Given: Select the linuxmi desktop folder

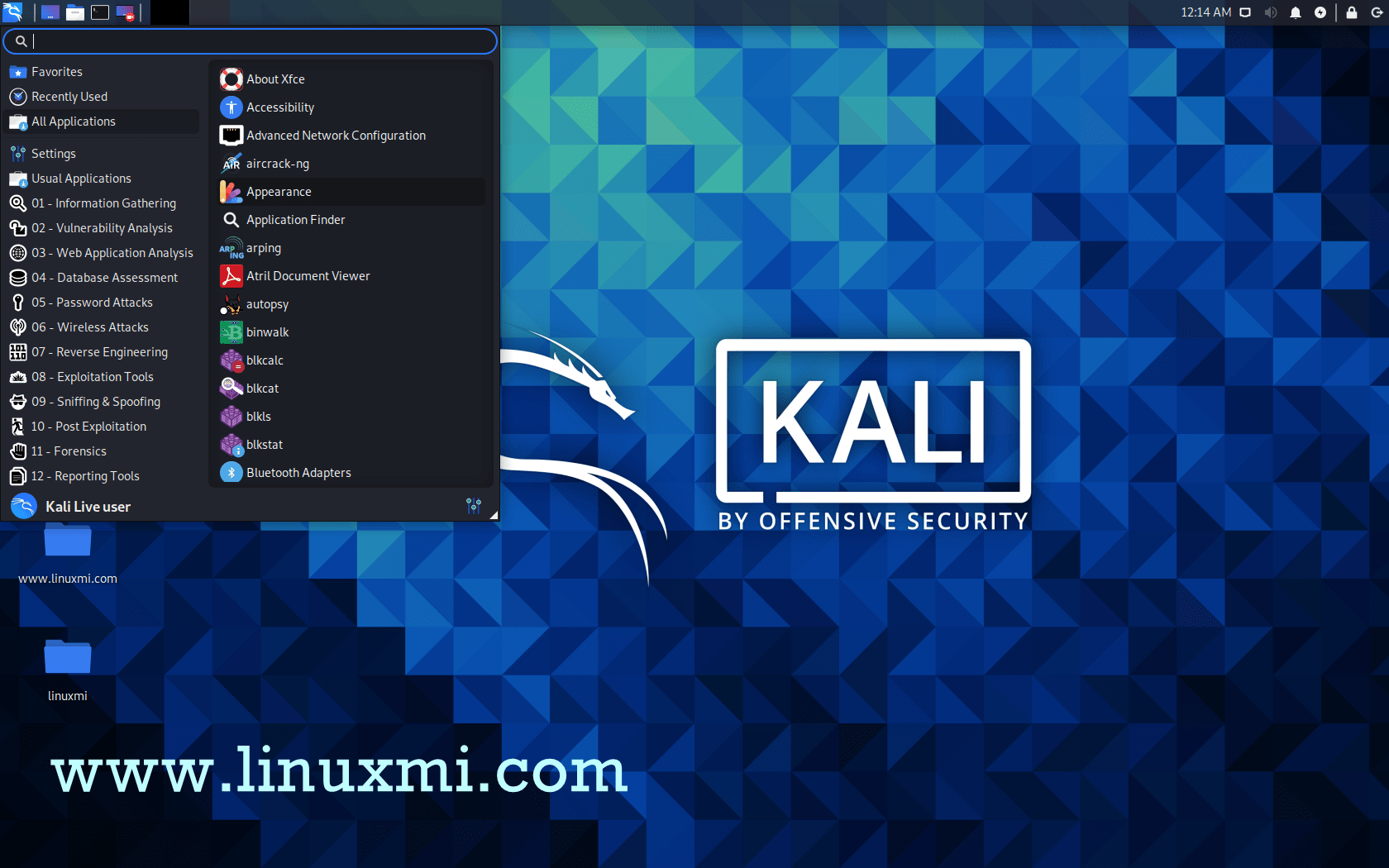Looking at the screenshot, I should [68, 670].
